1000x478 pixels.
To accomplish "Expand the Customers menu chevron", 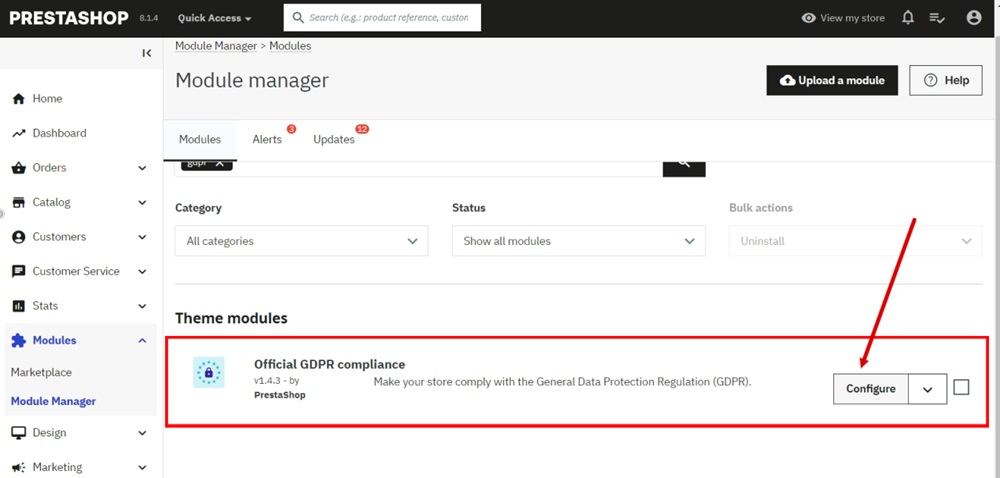I will [142, 237].
